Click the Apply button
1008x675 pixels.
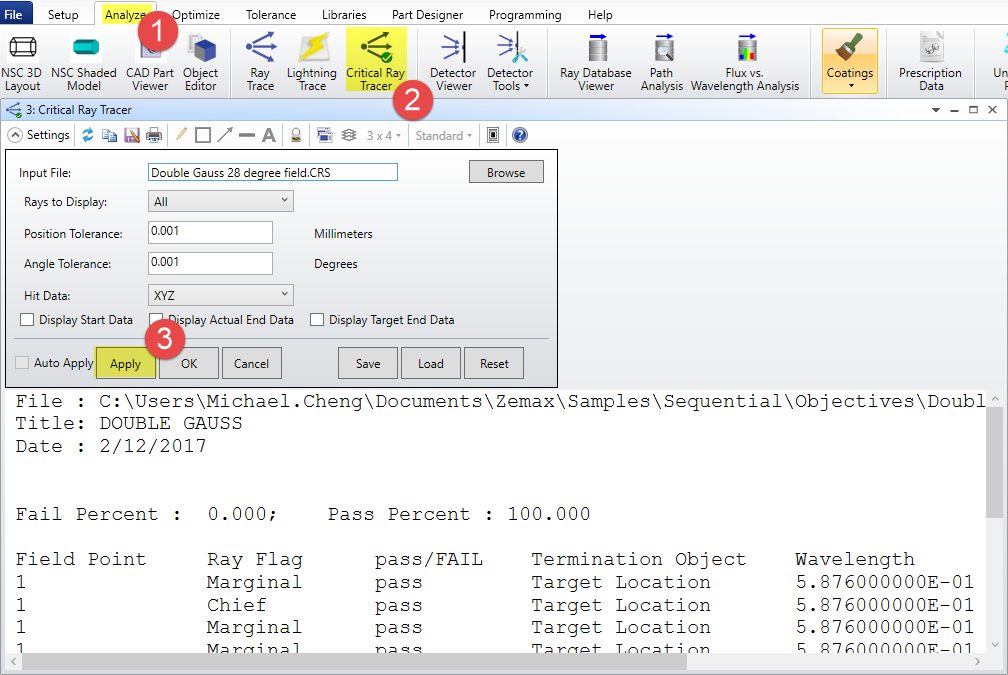point(125,364)
